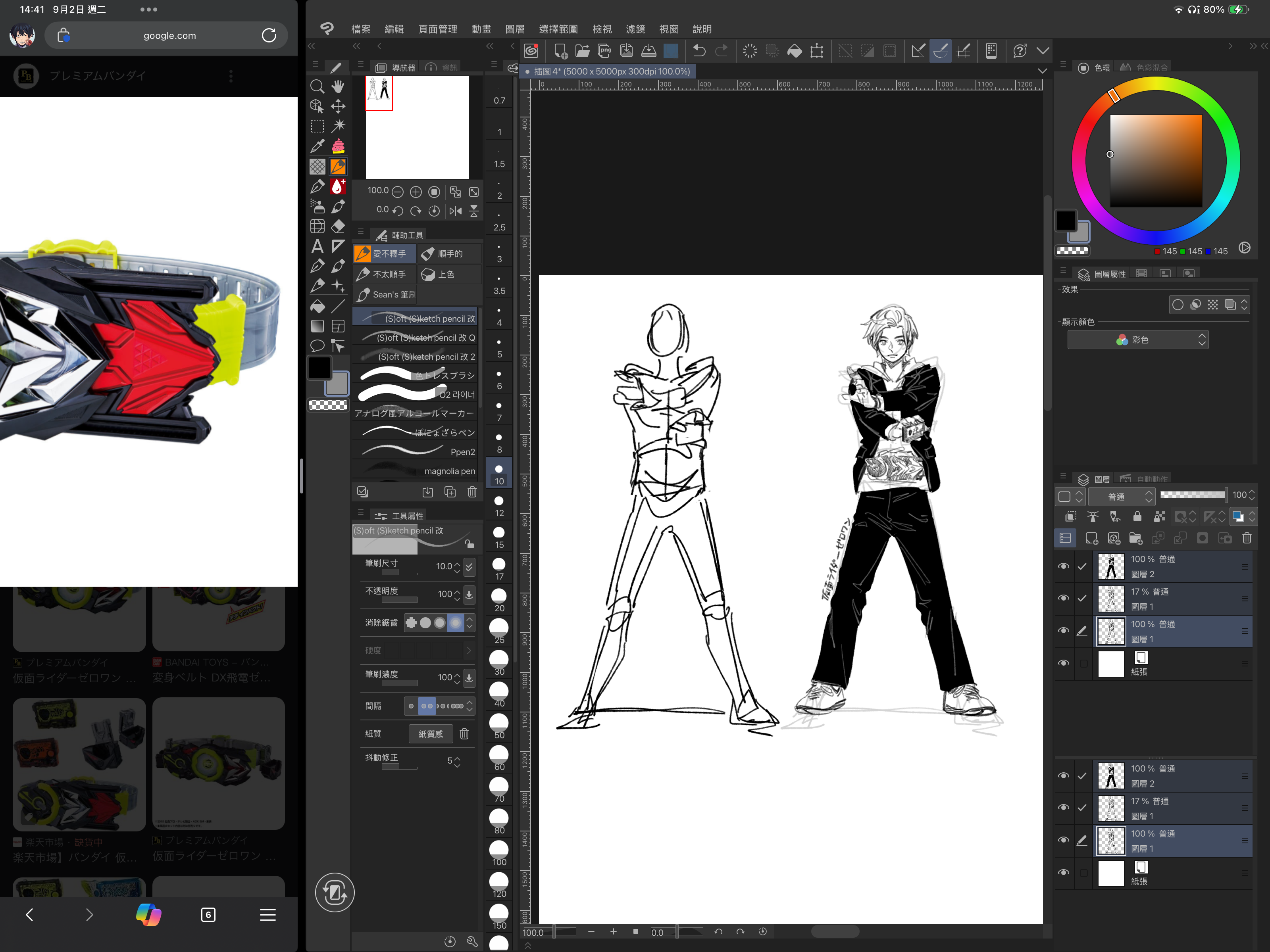Open blending mode 普通 dropdown
Screen dimensions: 1270x952
pyautogui.click(x=1121, y=496)
